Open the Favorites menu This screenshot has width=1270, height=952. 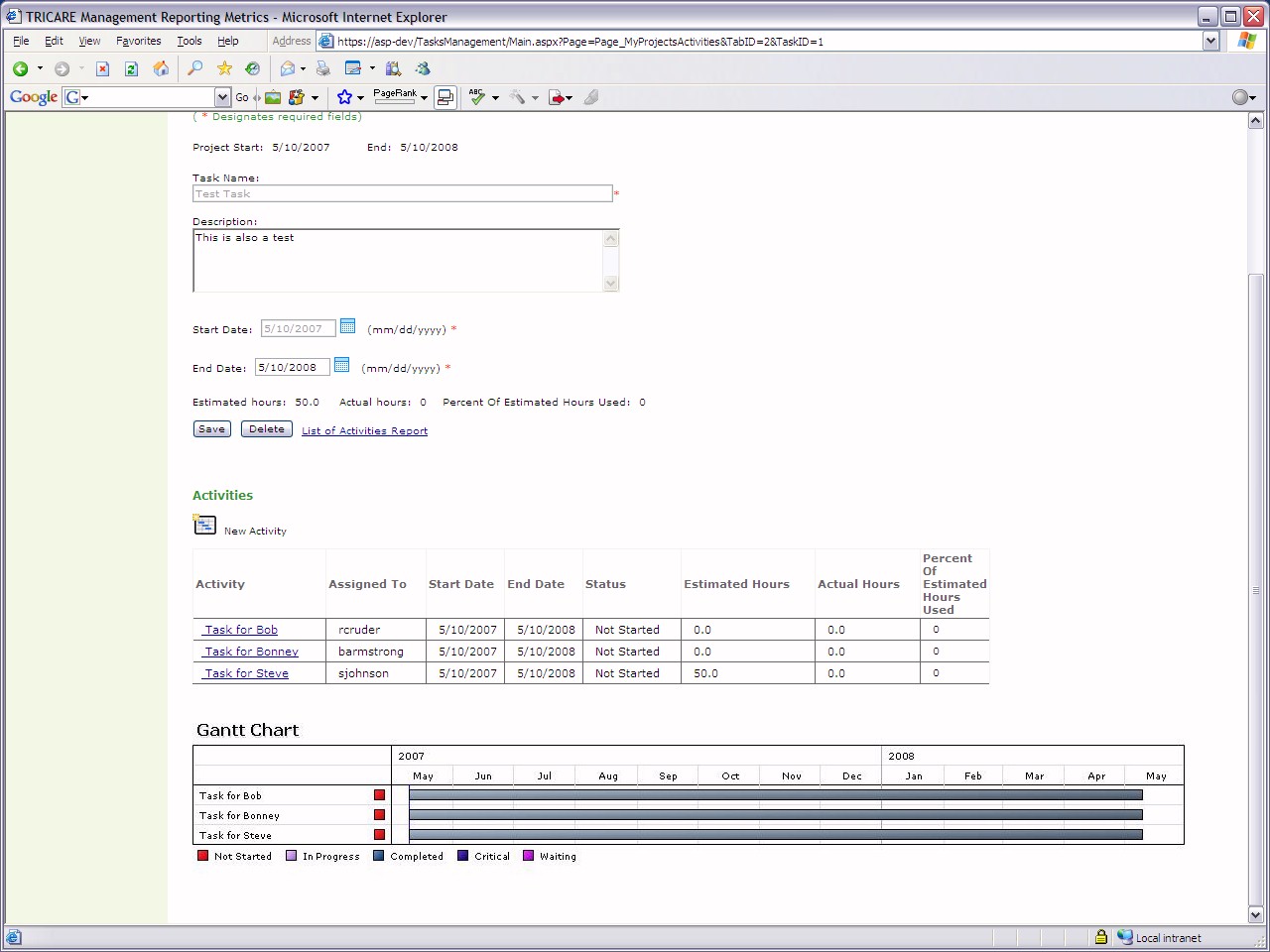[x=138, y=41]
